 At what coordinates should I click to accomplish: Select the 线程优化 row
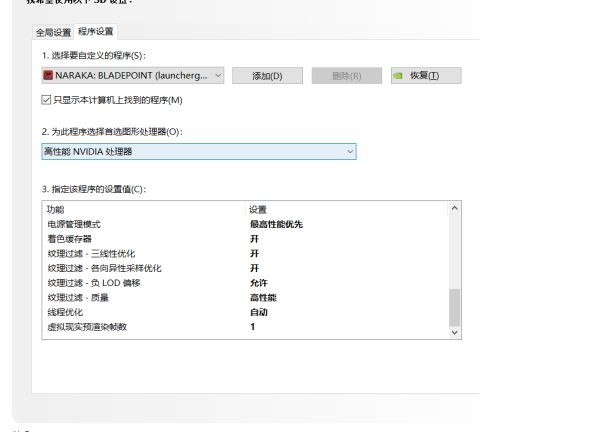[x=245, y=312]
